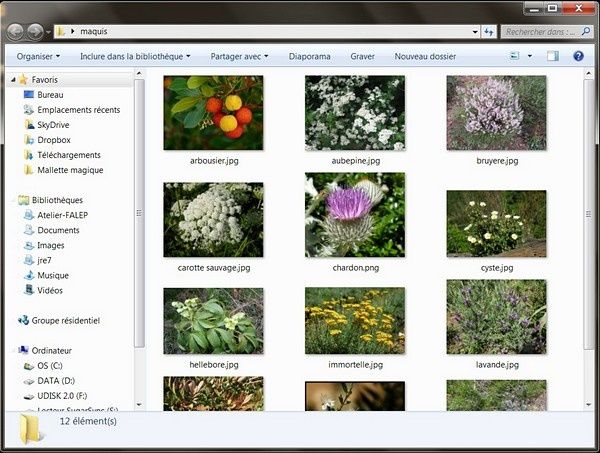Image resolution: width=600 pixels, height=453 pixels.
Task: Open the UDISK 2.0 (F:) drive
Action: [62, 396]
